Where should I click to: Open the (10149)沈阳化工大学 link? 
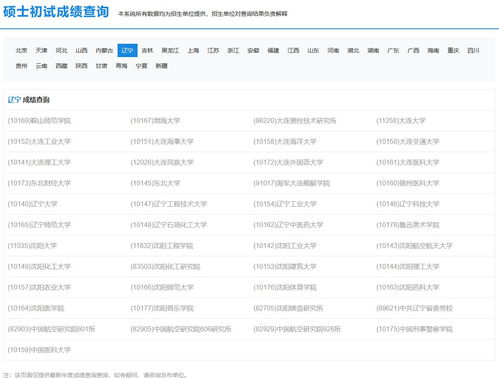click(39, 266)
